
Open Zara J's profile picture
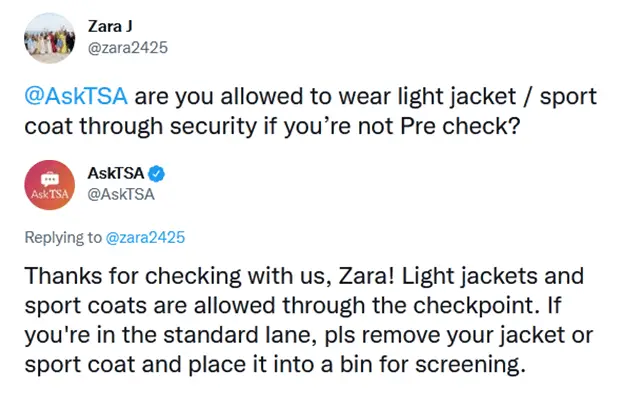(49, 38)
